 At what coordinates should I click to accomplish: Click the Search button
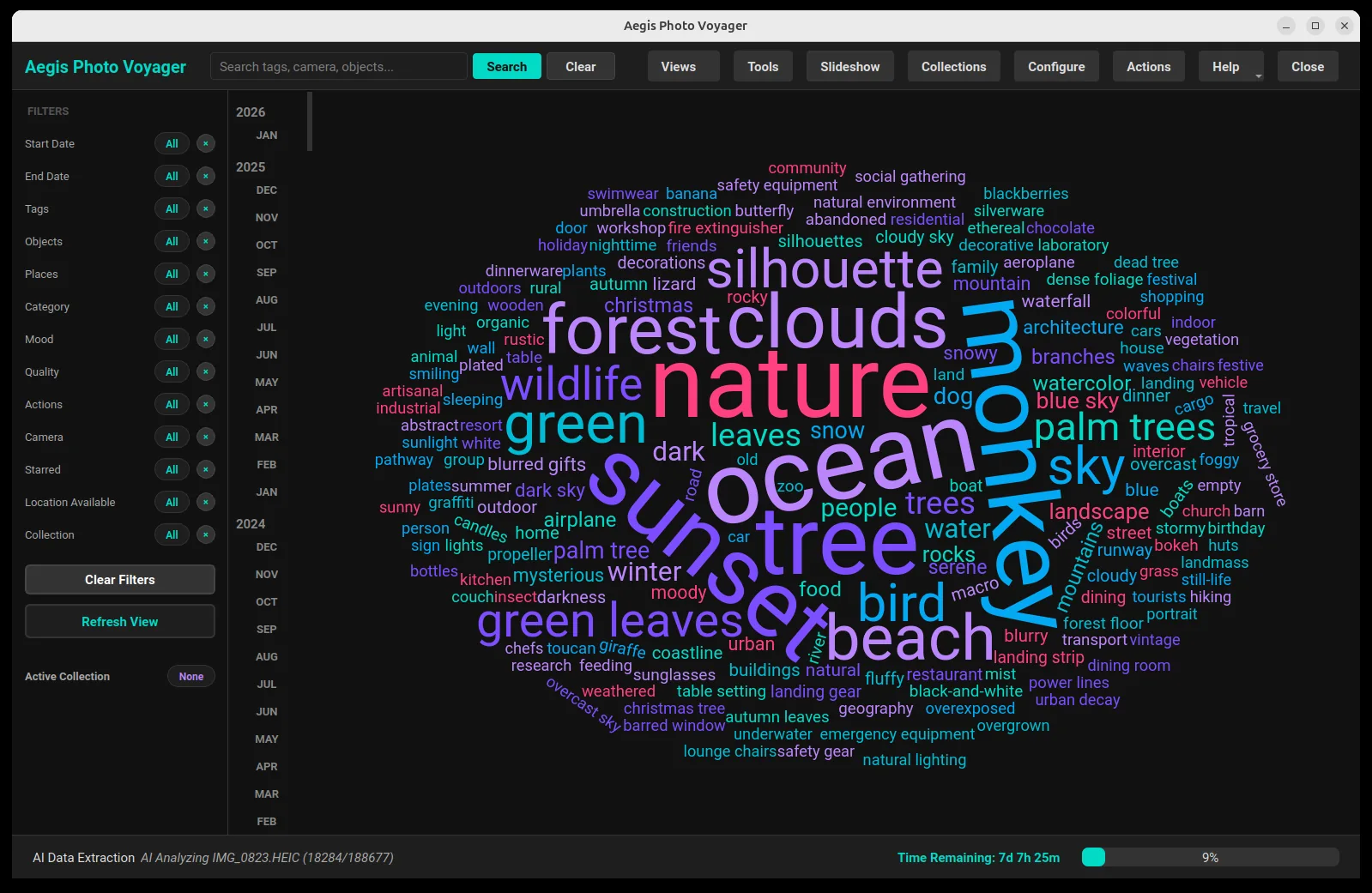click(506, 66)
